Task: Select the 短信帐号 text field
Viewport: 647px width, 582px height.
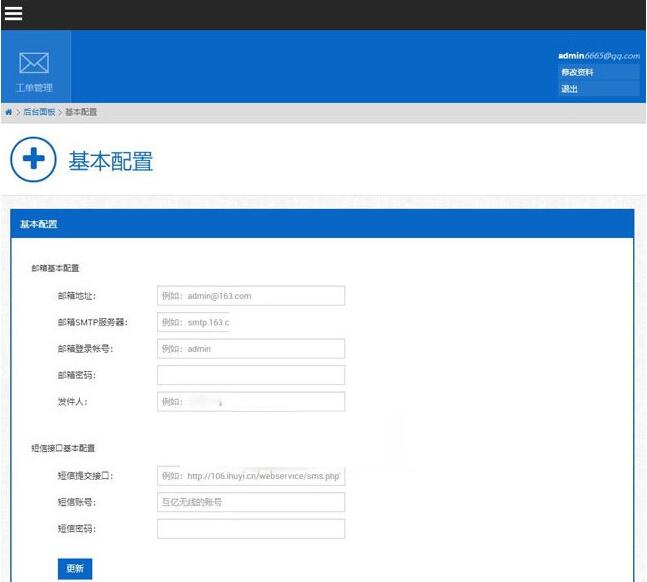Action: 250,502
